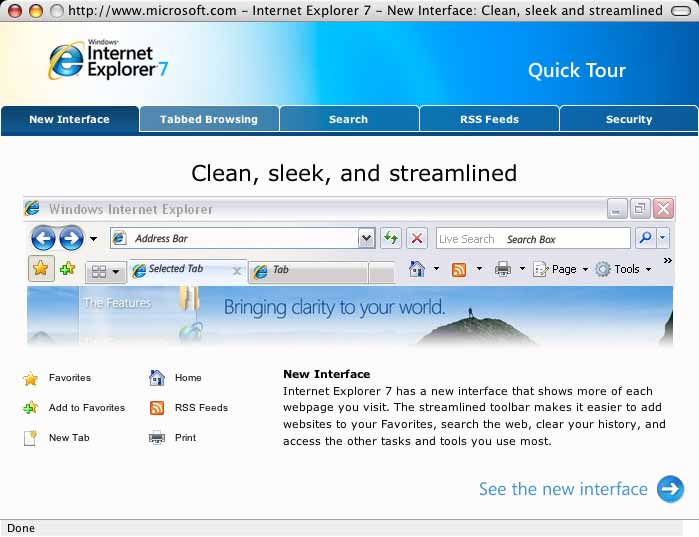Click the 'Favorites' legend label
This screenshot has height=537, width=699.
pos(70,378)
